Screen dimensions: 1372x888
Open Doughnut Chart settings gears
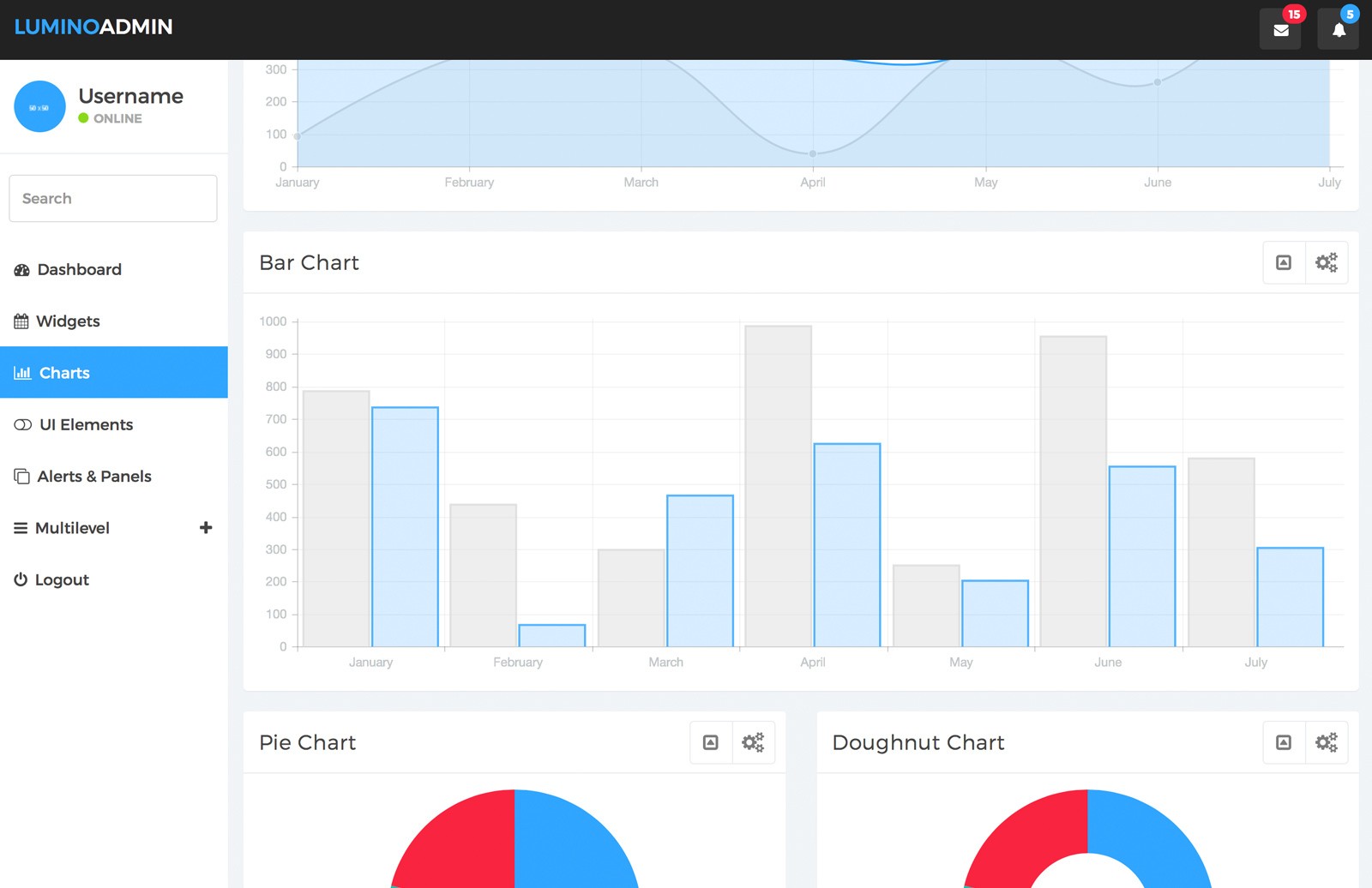pos(1327,742)
